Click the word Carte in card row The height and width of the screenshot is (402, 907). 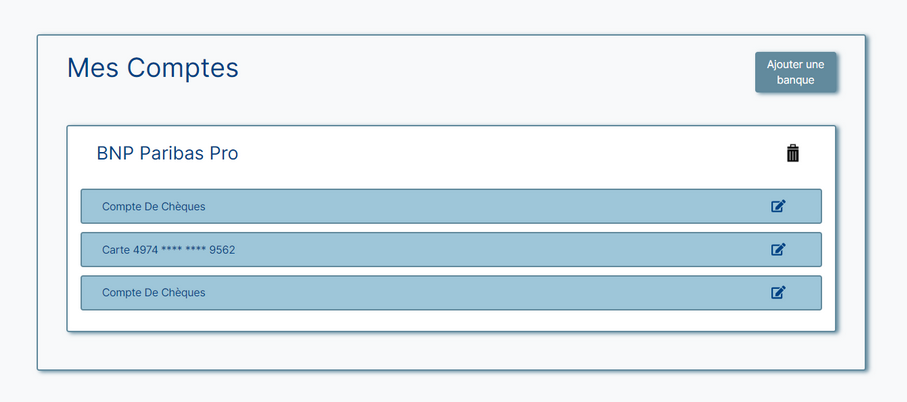point(116,250)
